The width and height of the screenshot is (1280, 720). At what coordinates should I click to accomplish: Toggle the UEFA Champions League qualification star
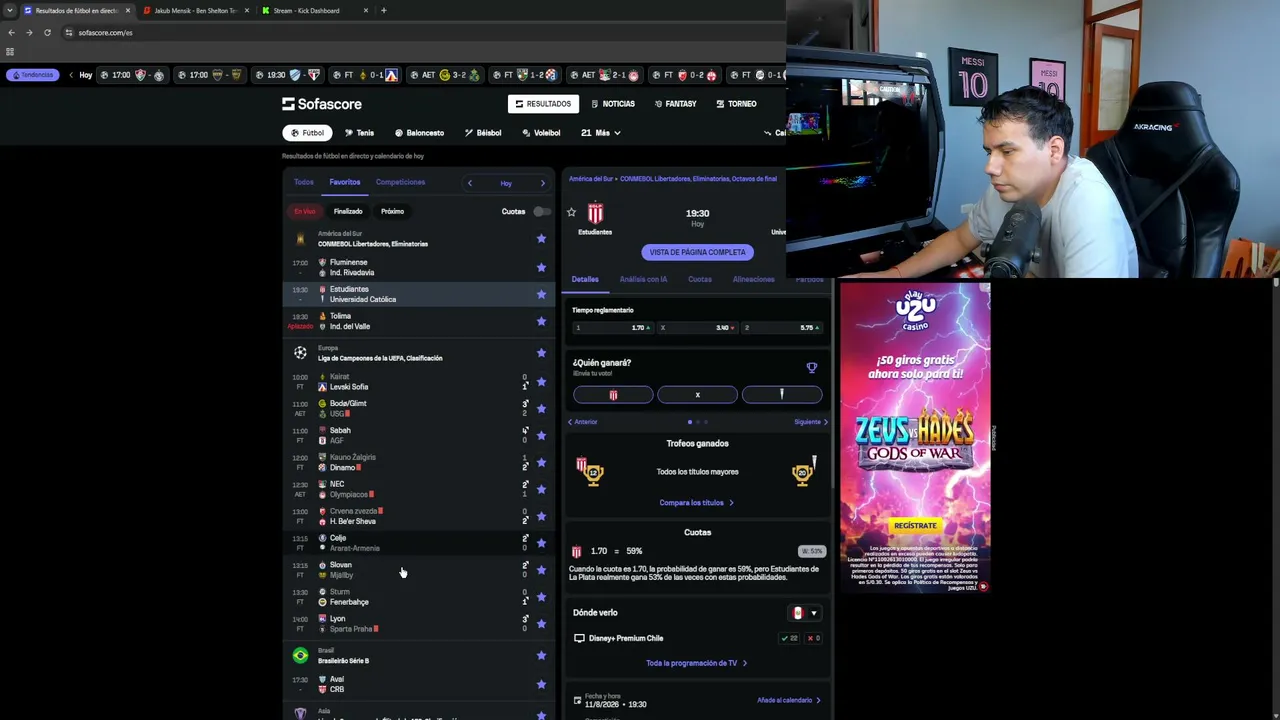[x=541, y=353]
